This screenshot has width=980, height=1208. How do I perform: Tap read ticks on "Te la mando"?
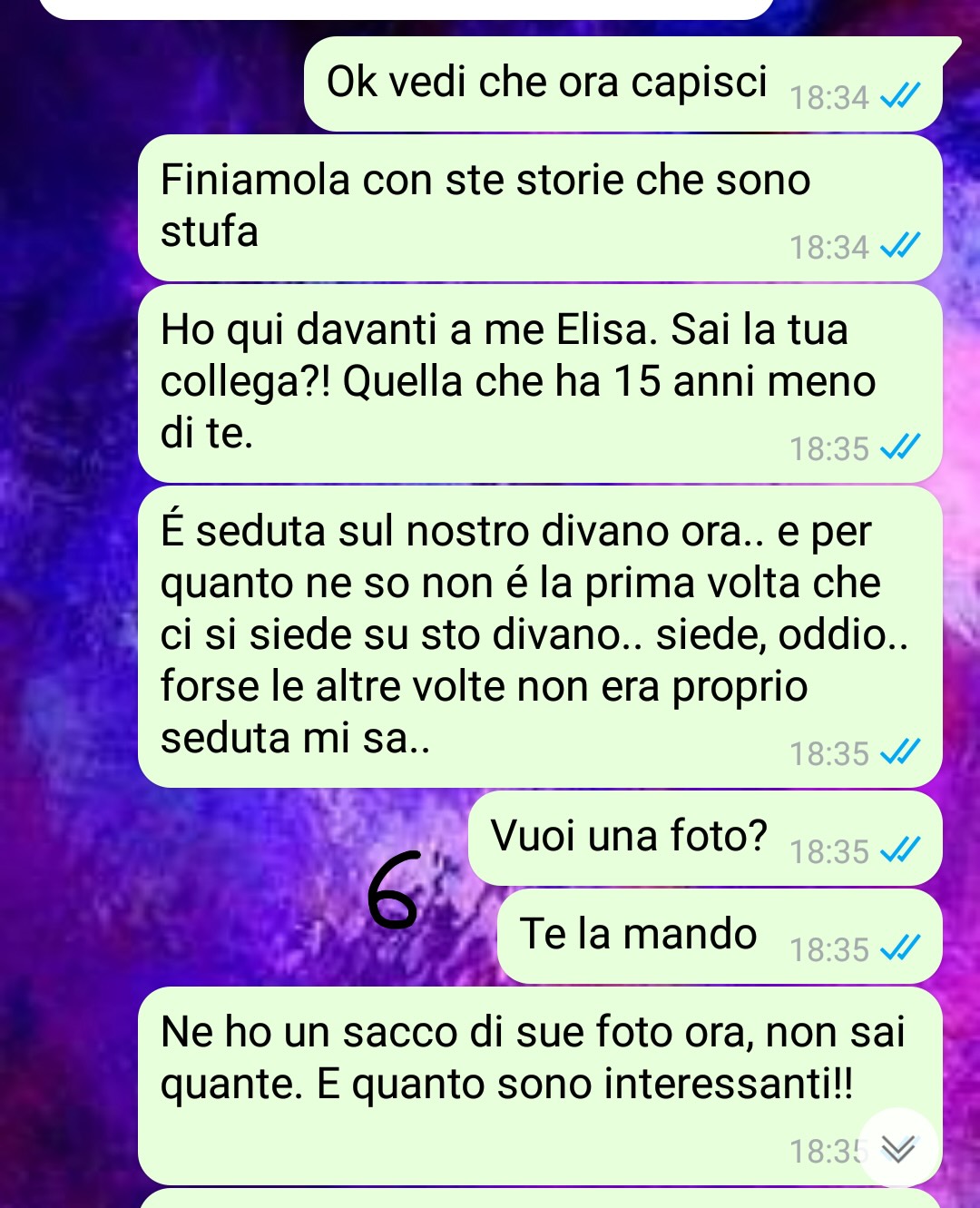[x=901, y=948]
